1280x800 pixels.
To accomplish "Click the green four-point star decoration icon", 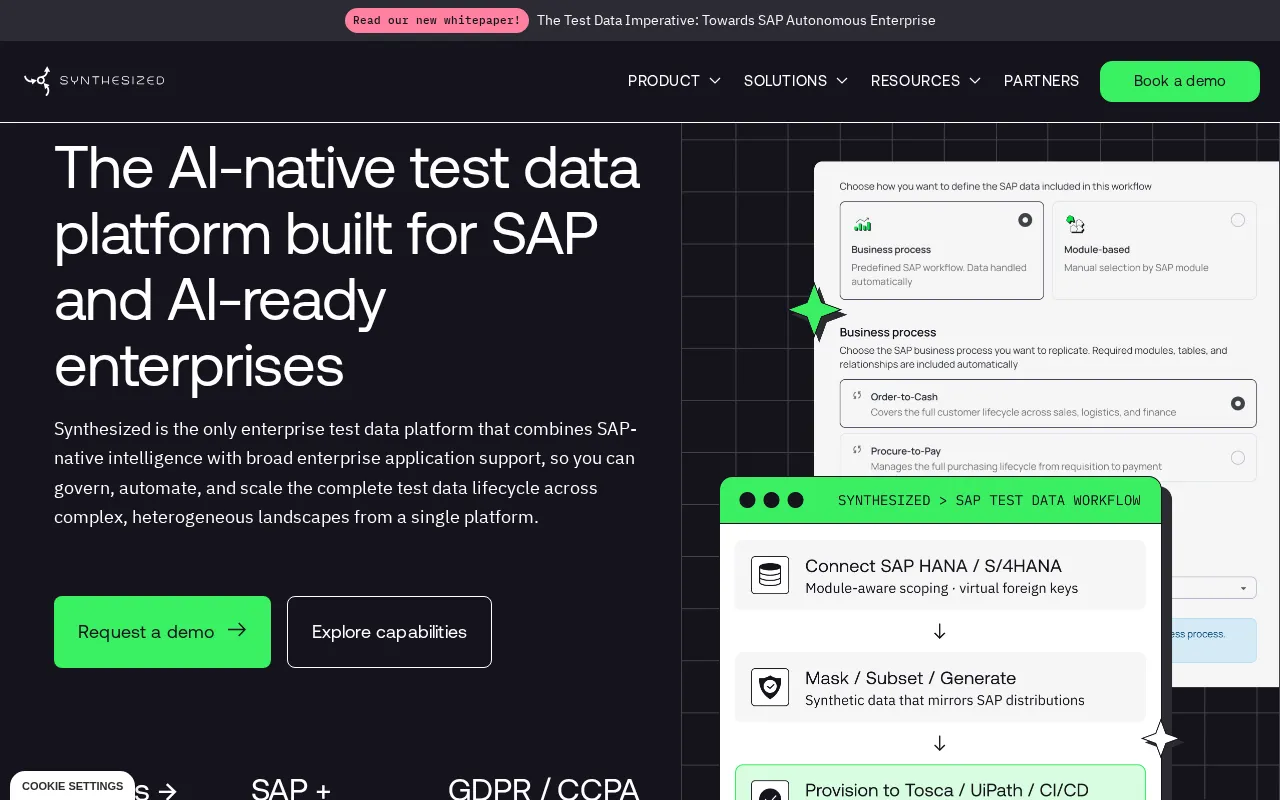I will pyautogui.click(x=816, y=312).
